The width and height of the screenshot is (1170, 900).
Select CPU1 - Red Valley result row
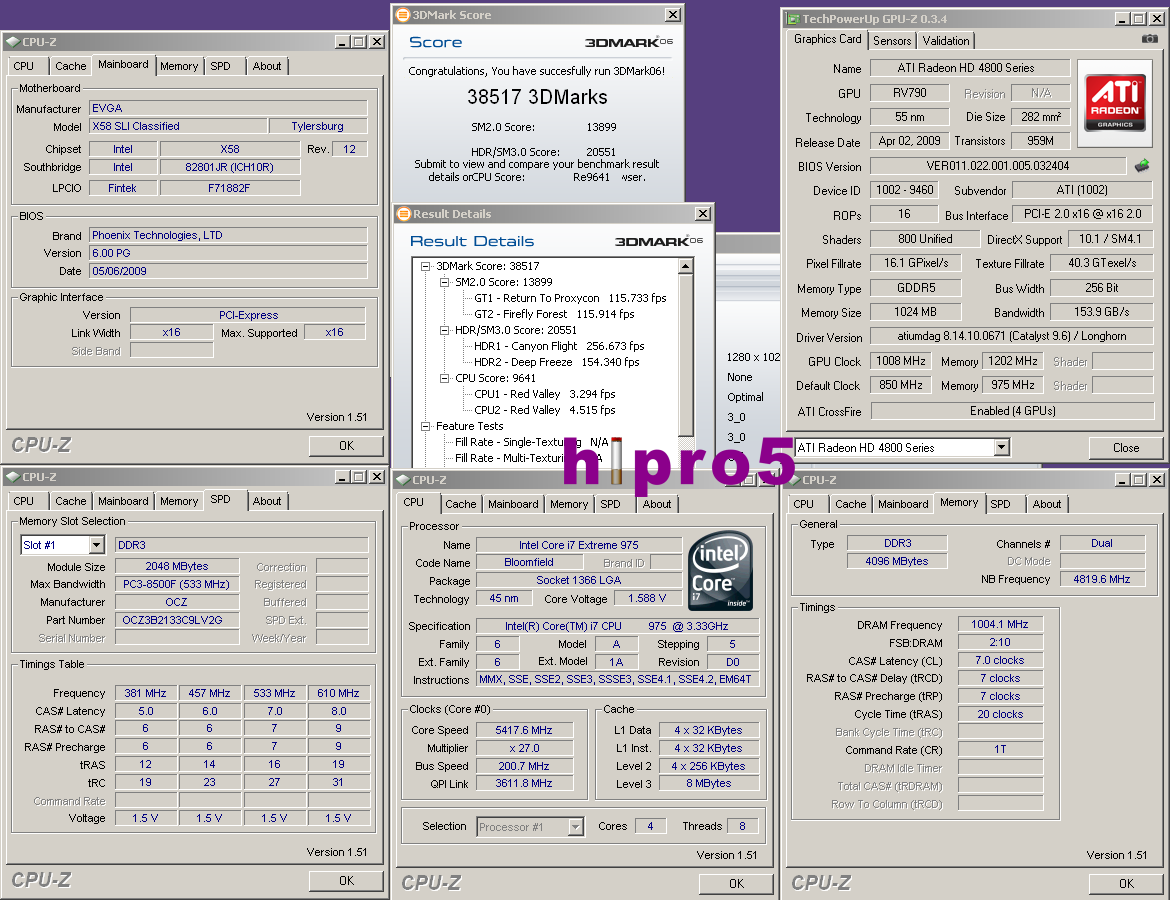[x=545, y=395]
